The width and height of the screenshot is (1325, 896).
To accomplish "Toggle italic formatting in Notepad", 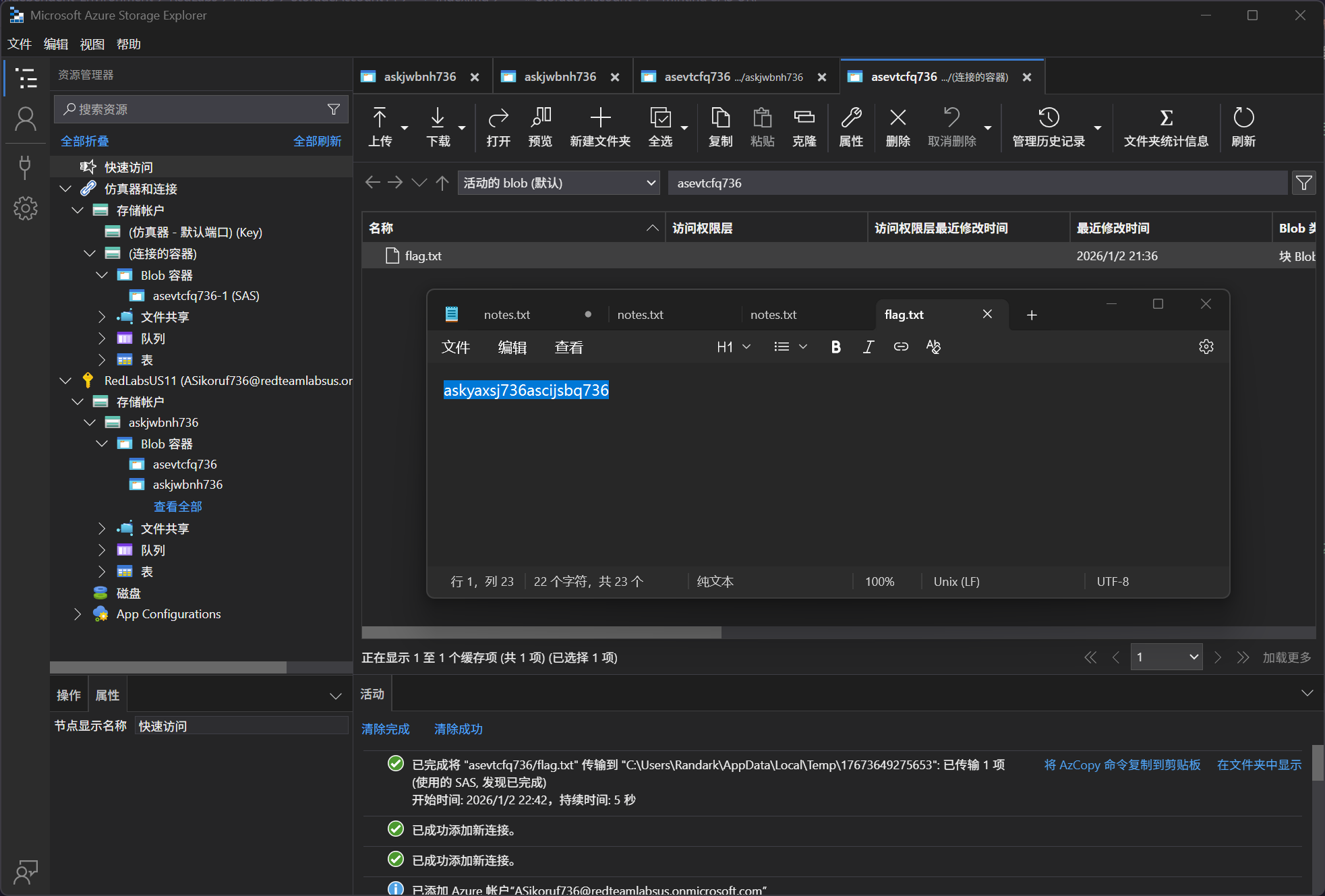I will (868, 347).
